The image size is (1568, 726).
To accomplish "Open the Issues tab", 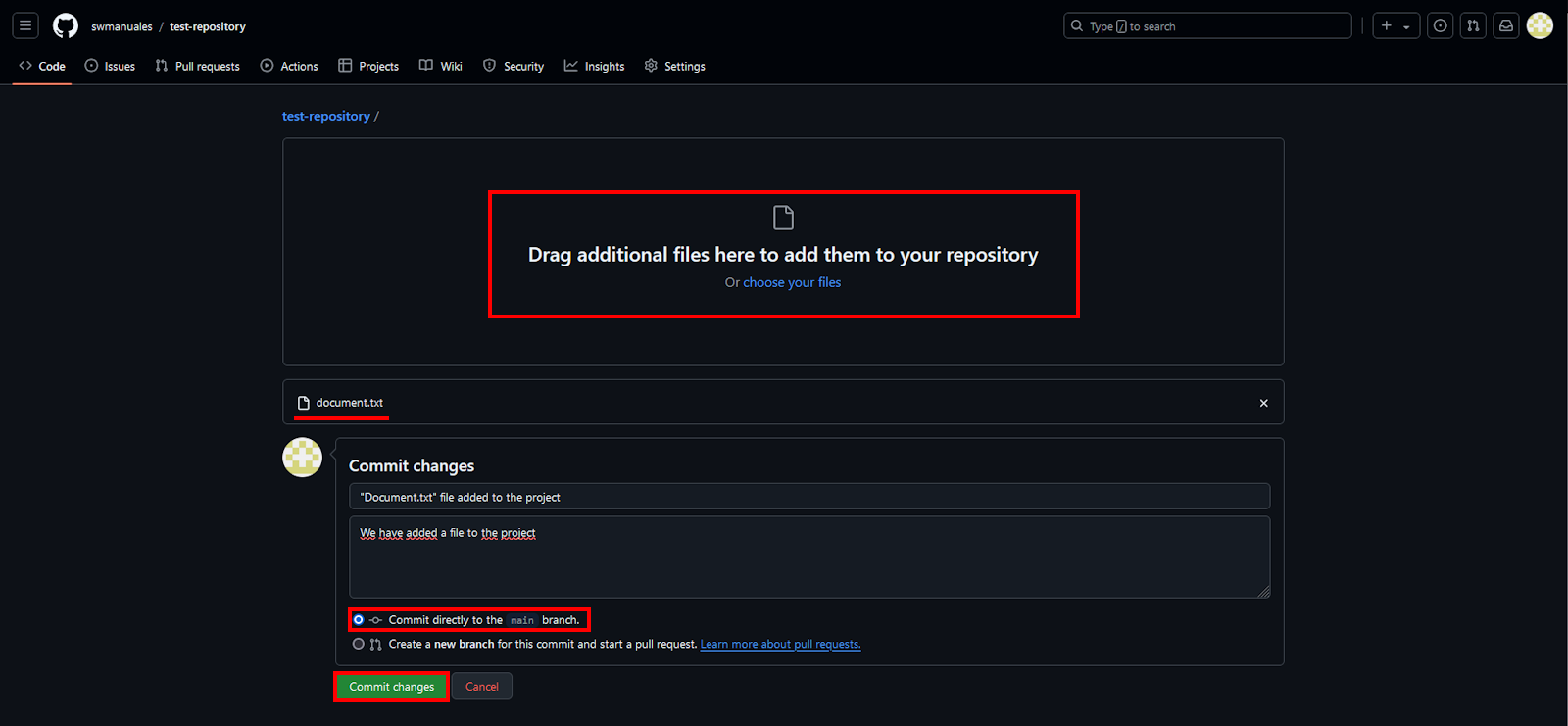I will pyautogui.click(x=110, y=66).
